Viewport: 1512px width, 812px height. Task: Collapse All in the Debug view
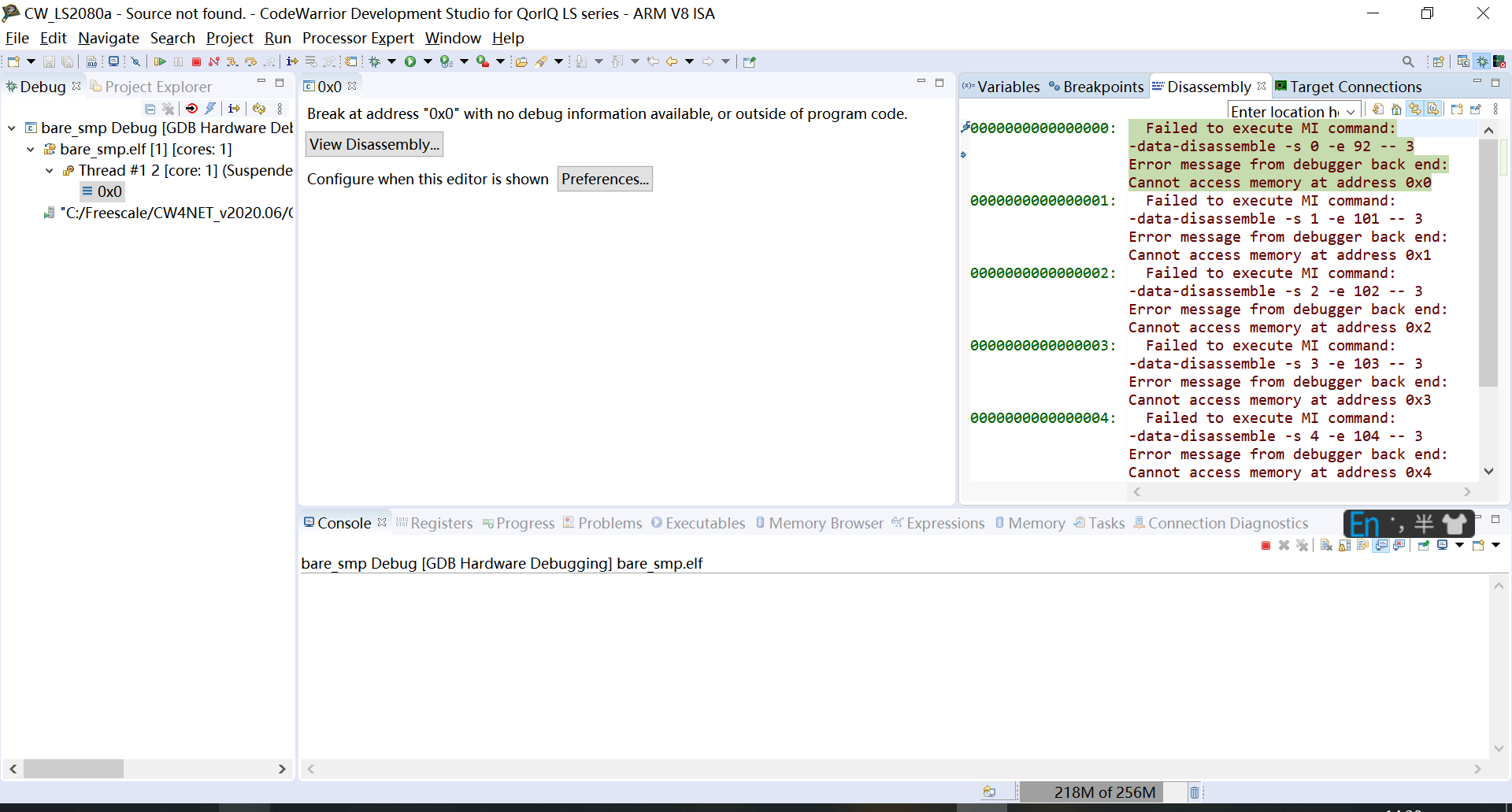click(150, 109)
